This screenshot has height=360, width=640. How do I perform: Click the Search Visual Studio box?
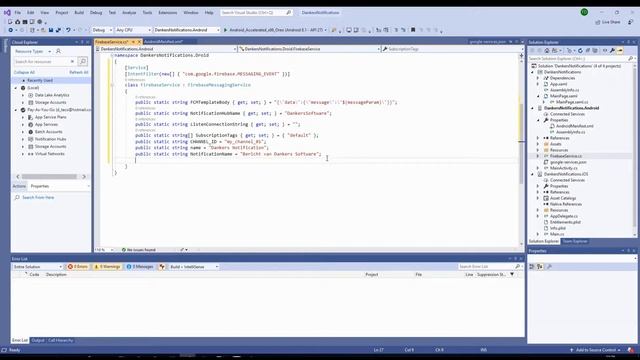[256, 13]
